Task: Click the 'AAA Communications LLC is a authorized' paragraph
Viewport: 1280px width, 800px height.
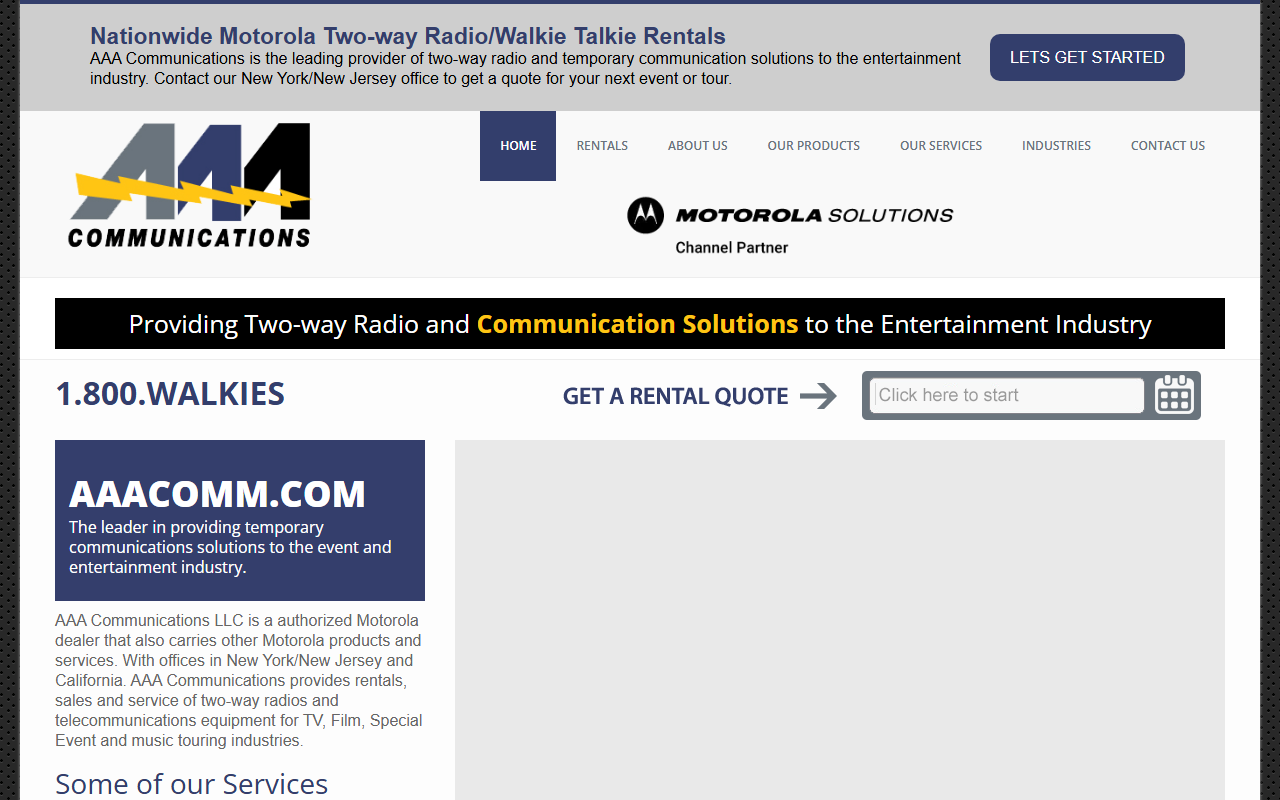Action: pos(239,680)
